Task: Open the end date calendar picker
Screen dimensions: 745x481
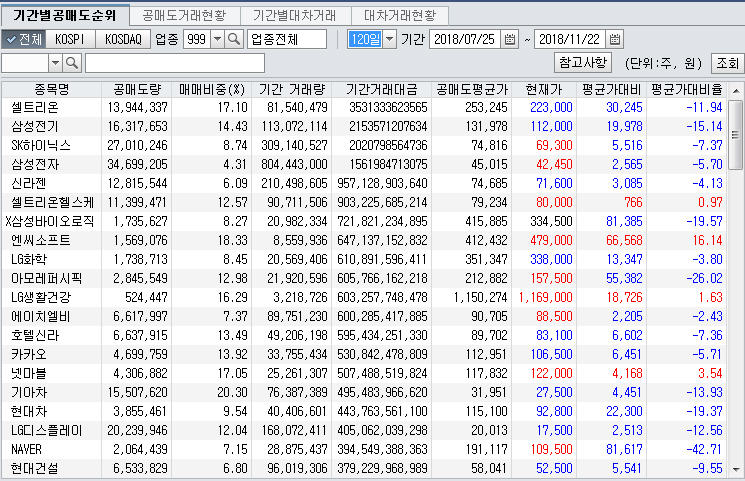Action: coord(615,39)
